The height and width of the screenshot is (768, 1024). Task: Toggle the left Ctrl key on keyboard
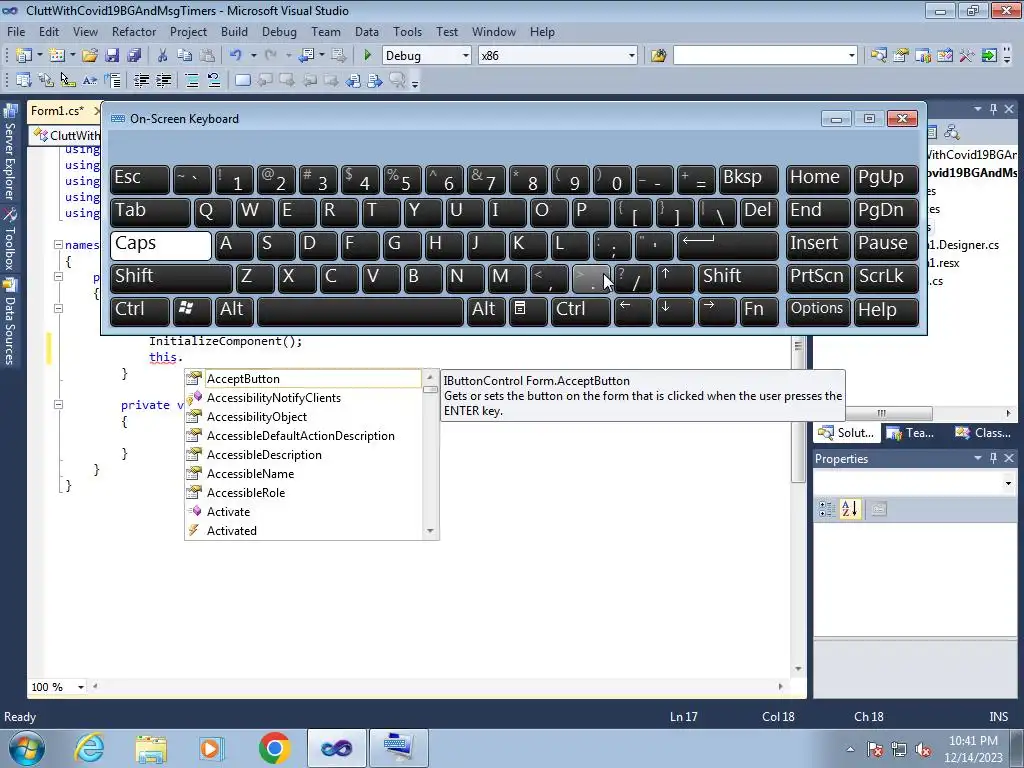tap(140, 312)
